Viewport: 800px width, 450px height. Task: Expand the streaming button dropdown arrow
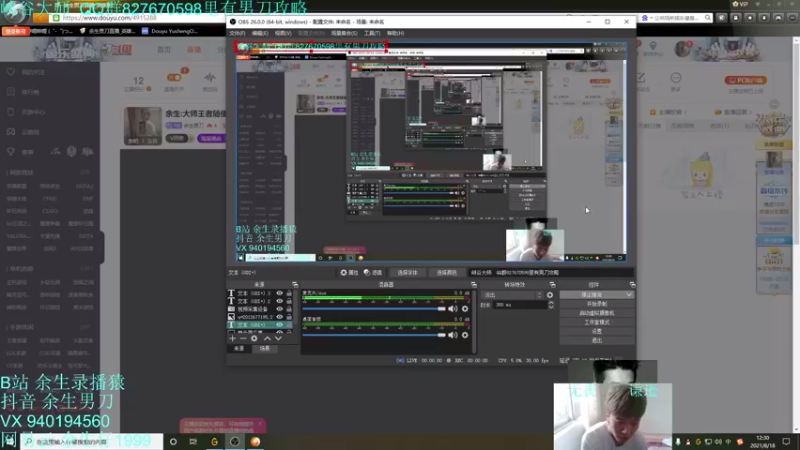pyautogui.click(x=630, y=295)
